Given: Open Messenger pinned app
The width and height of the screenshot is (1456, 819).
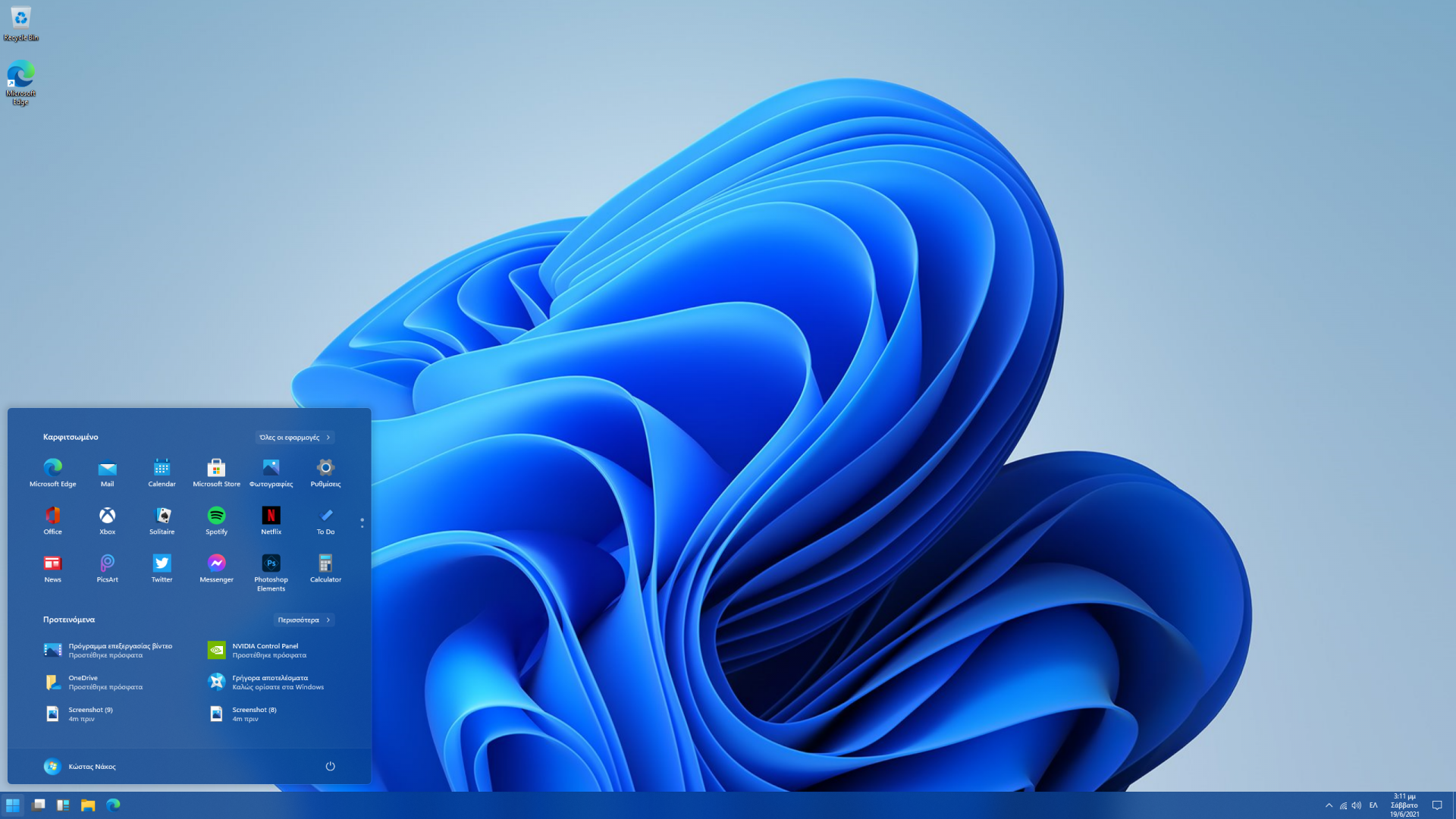Looking at the screenshot, I should pyautogui.click(x=216, y=564).
